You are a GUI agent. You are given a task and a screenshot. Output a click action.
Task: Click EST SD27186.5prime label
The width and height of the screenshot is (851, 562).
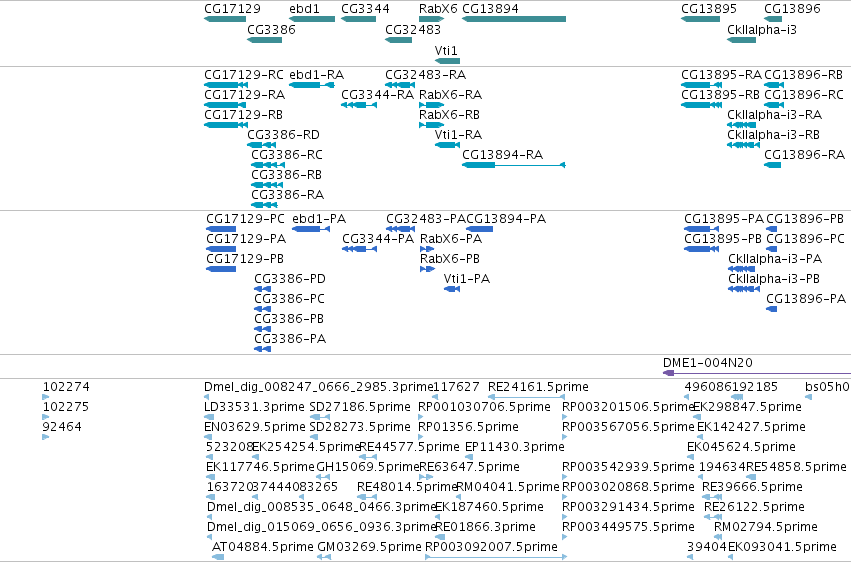360,407
